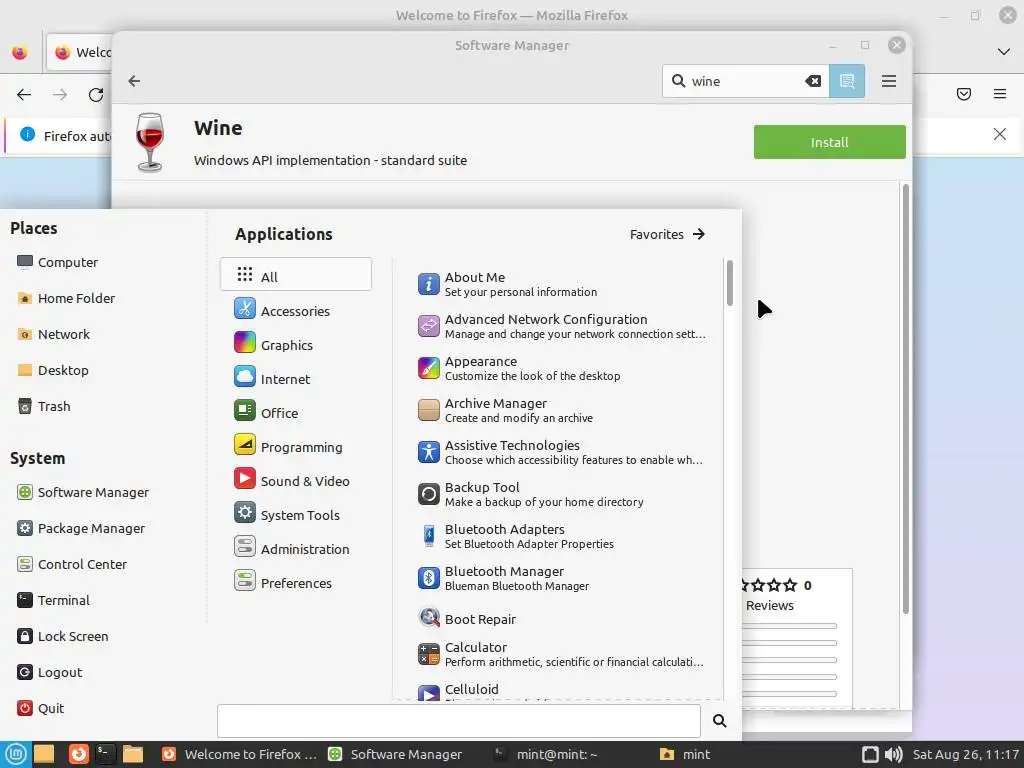Reload the page in Firefox
The image size is (1024, 768).
[x=96, y=95]
